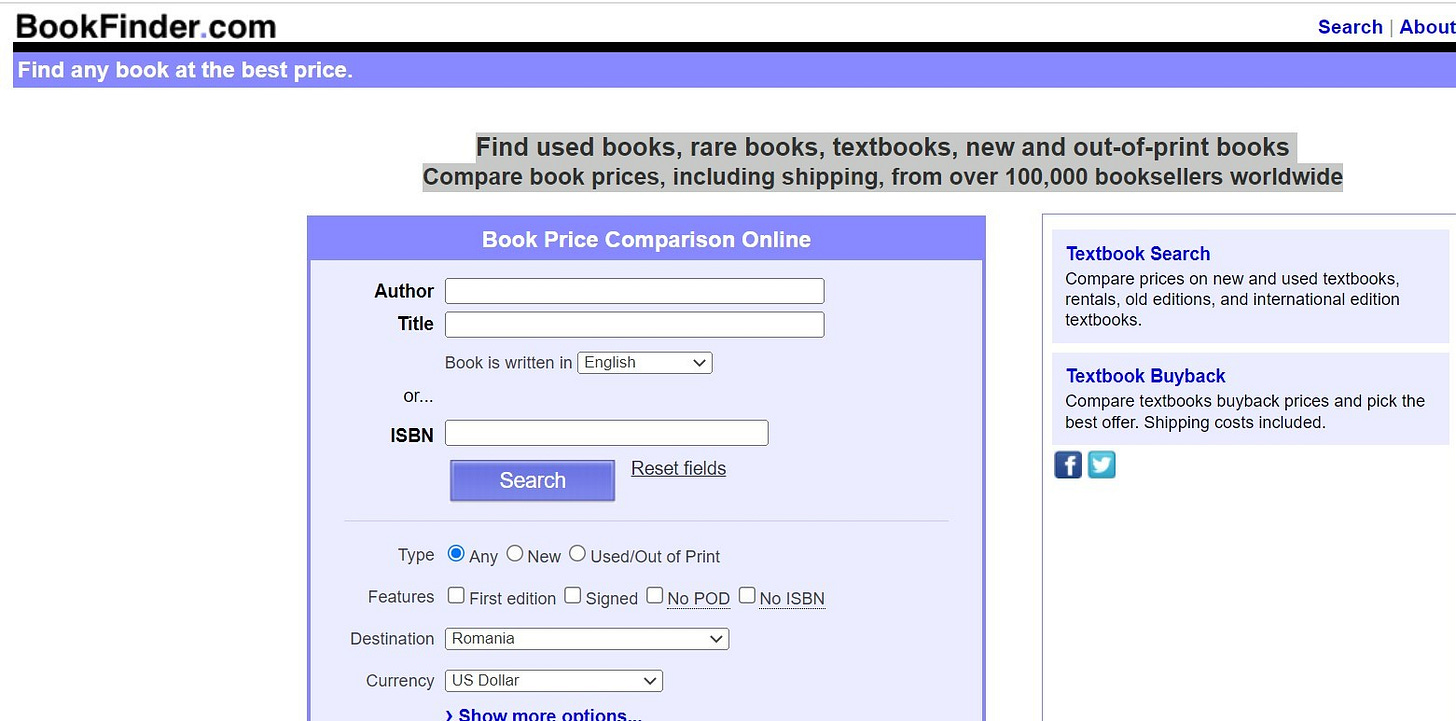The width and height of the screenshot is (1456, 721).
Task: Enable the First edition checkbox
Action: [x=456, y=595]
